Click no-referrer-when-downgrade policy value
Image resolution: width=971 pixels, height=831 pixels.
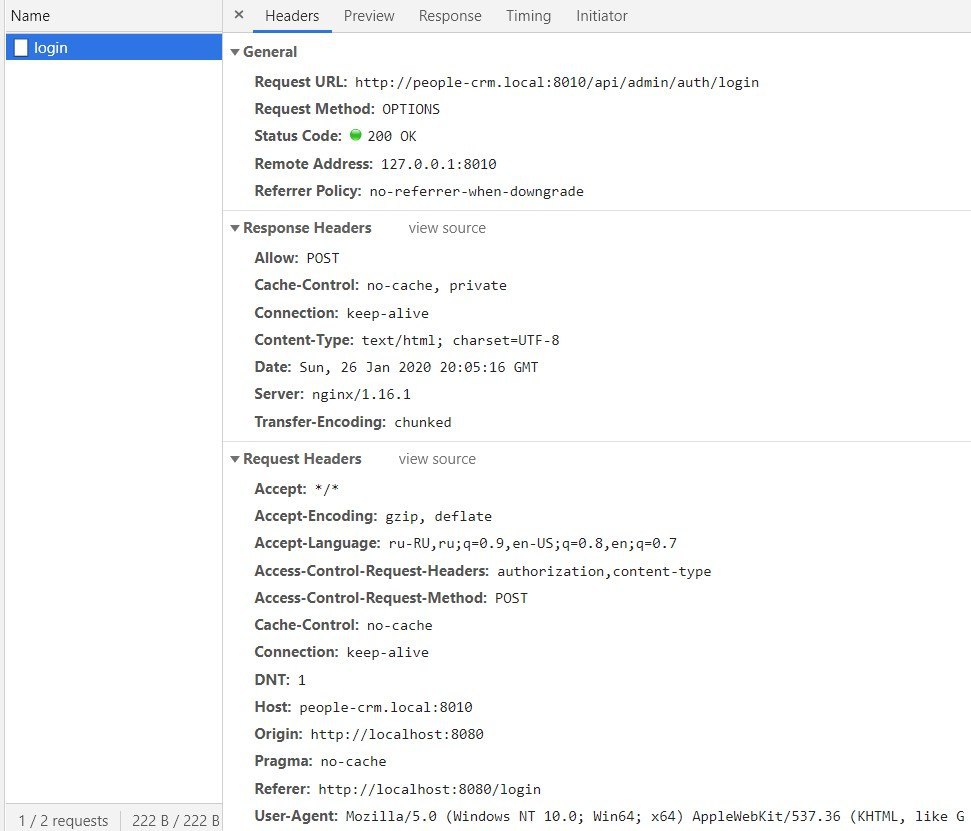tap(476, 191)
